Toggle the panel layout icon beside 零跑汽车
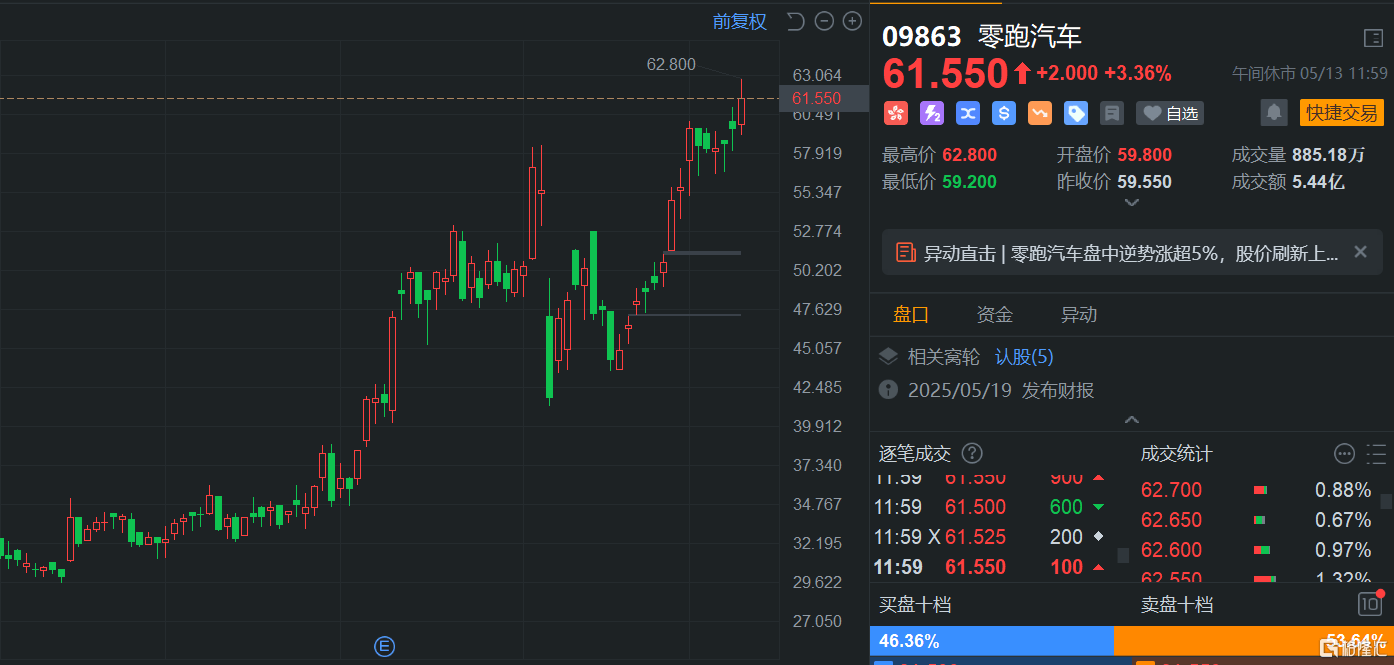This screenshot has height=665, width=1394. 1373,38
